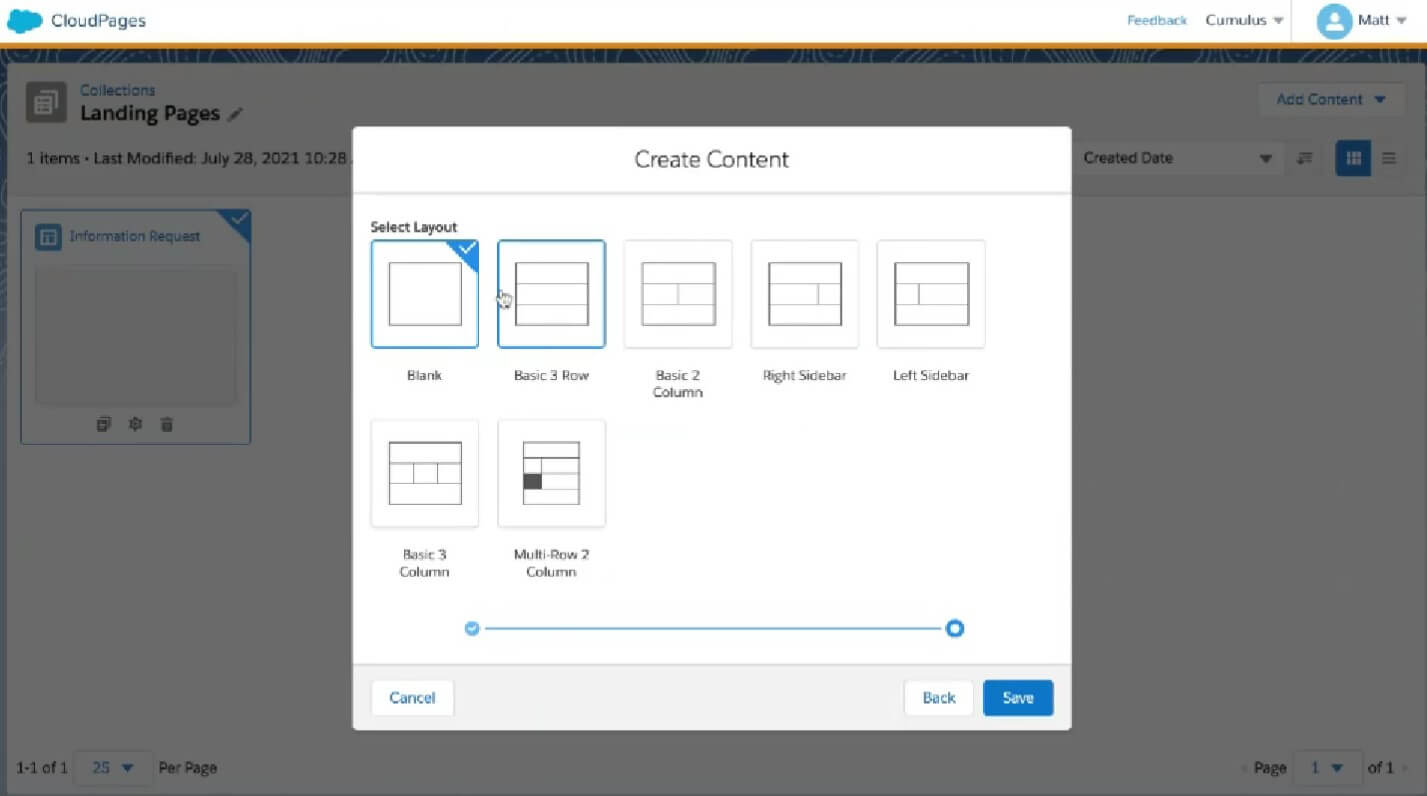
Task: Switch to grid view
Action: click(x=1354, y=158)
